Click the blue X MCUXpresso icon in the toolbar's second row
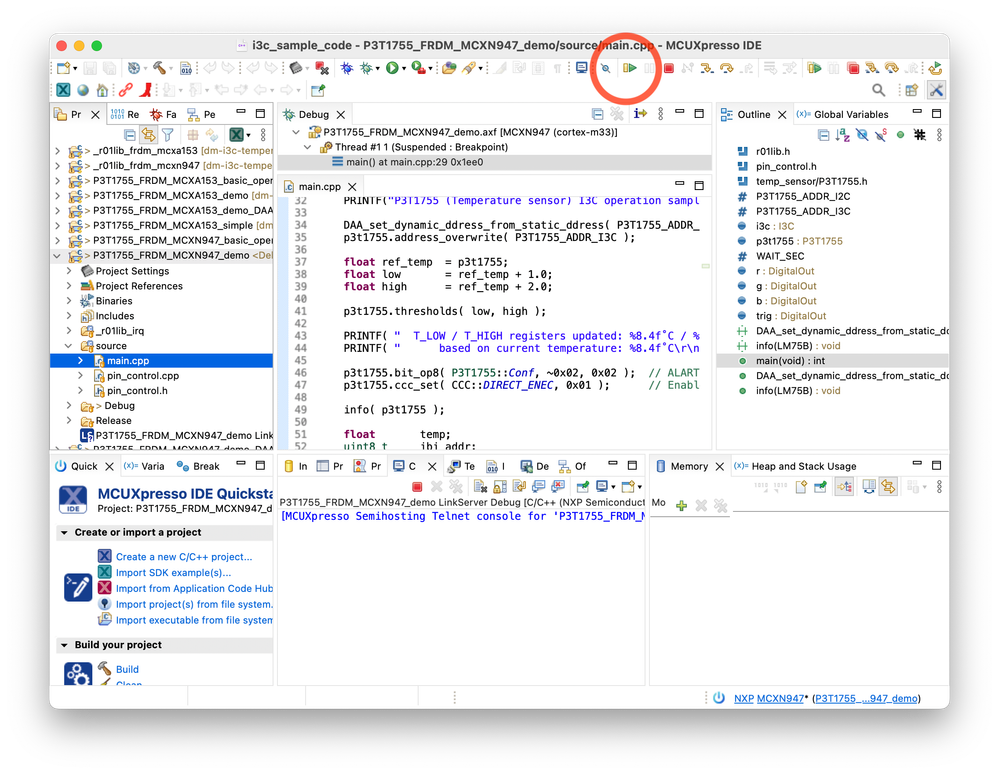The width and height of the screenshot is (999, 774). click(63, 90)
